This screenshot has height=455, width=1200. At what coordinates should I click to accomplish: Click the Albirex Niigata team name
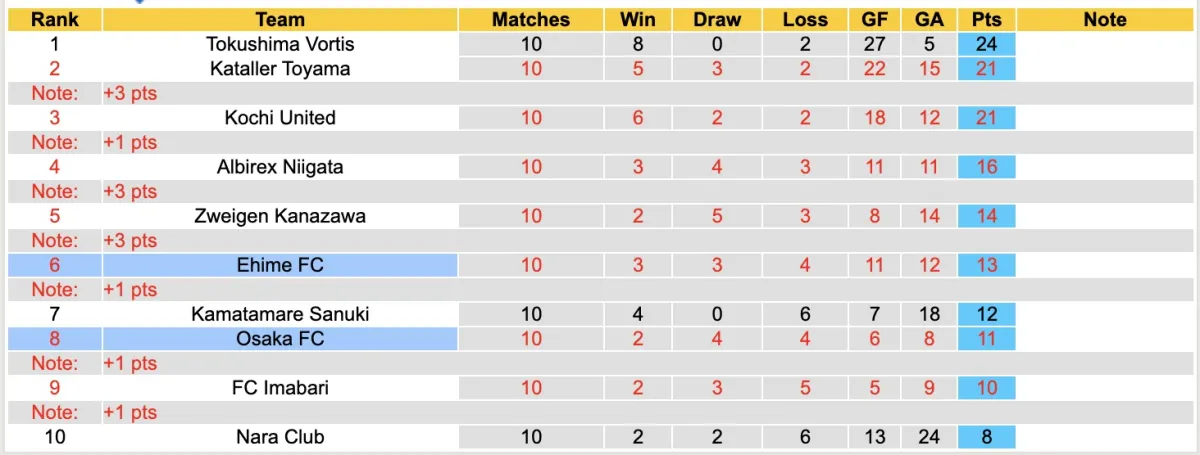280,167
